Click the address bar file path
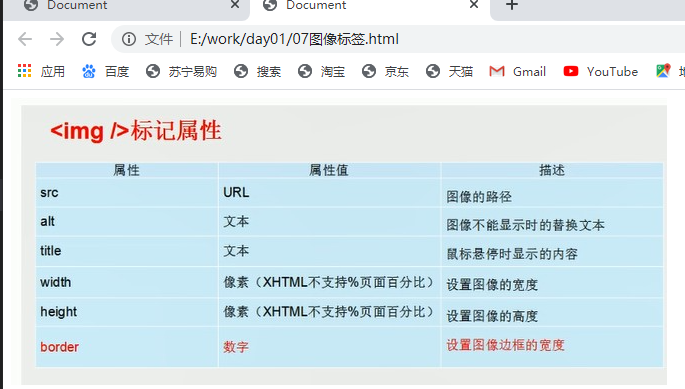 pyautogui.click(x=294, y=39)
